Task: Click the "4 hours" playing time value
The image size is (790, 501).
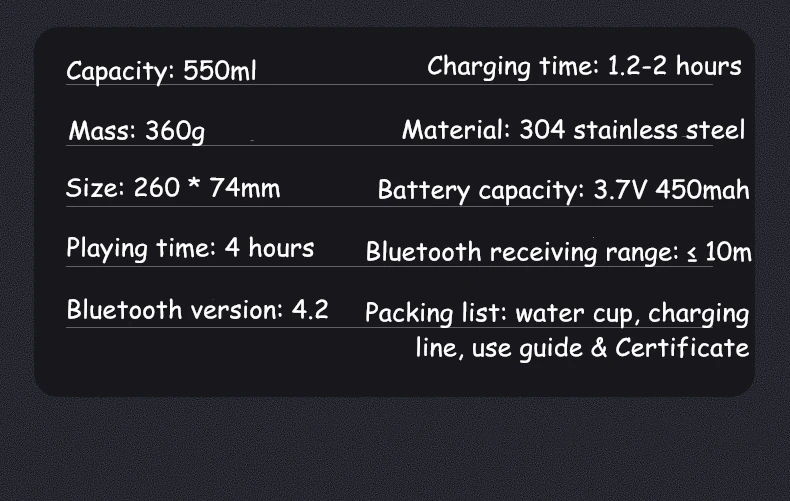Action: click(269, 248)
